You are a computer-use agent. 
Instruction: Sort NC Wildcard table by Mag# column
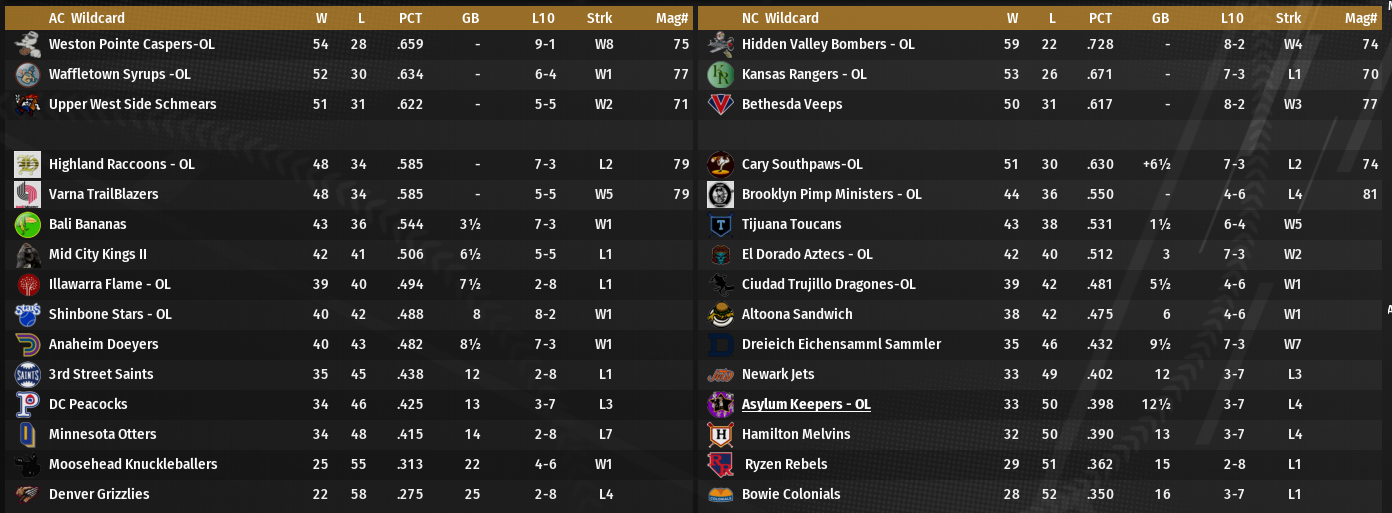(x=1361, y=18)
